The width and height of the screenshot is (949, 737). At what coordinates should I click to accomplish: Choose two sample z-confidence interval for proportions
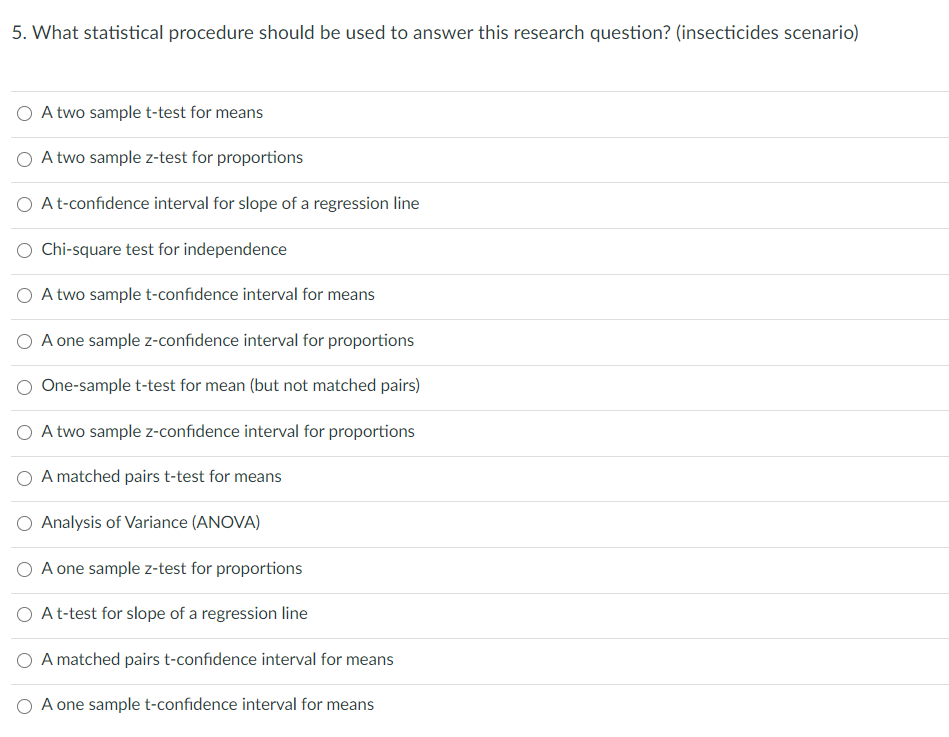[24, 432]
